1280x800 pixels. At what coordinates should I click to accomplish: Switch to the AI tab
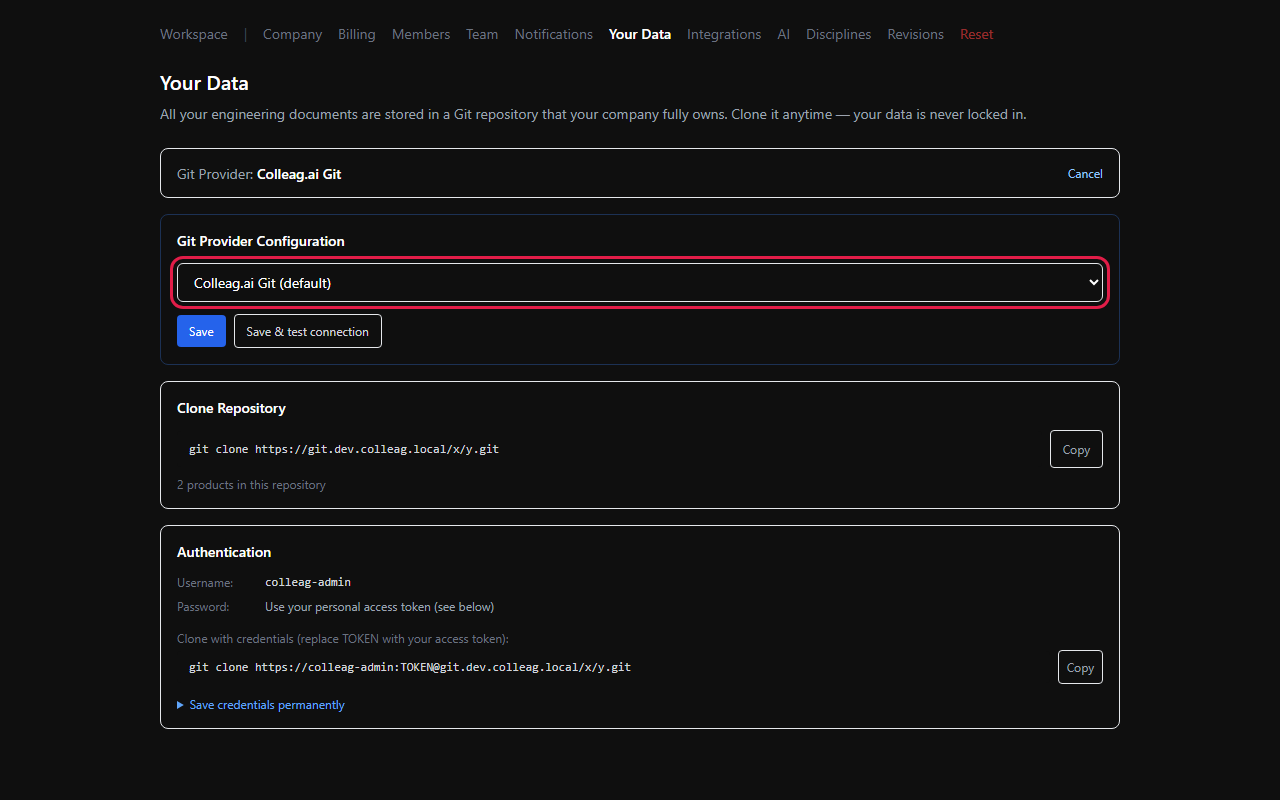[784, 34]
